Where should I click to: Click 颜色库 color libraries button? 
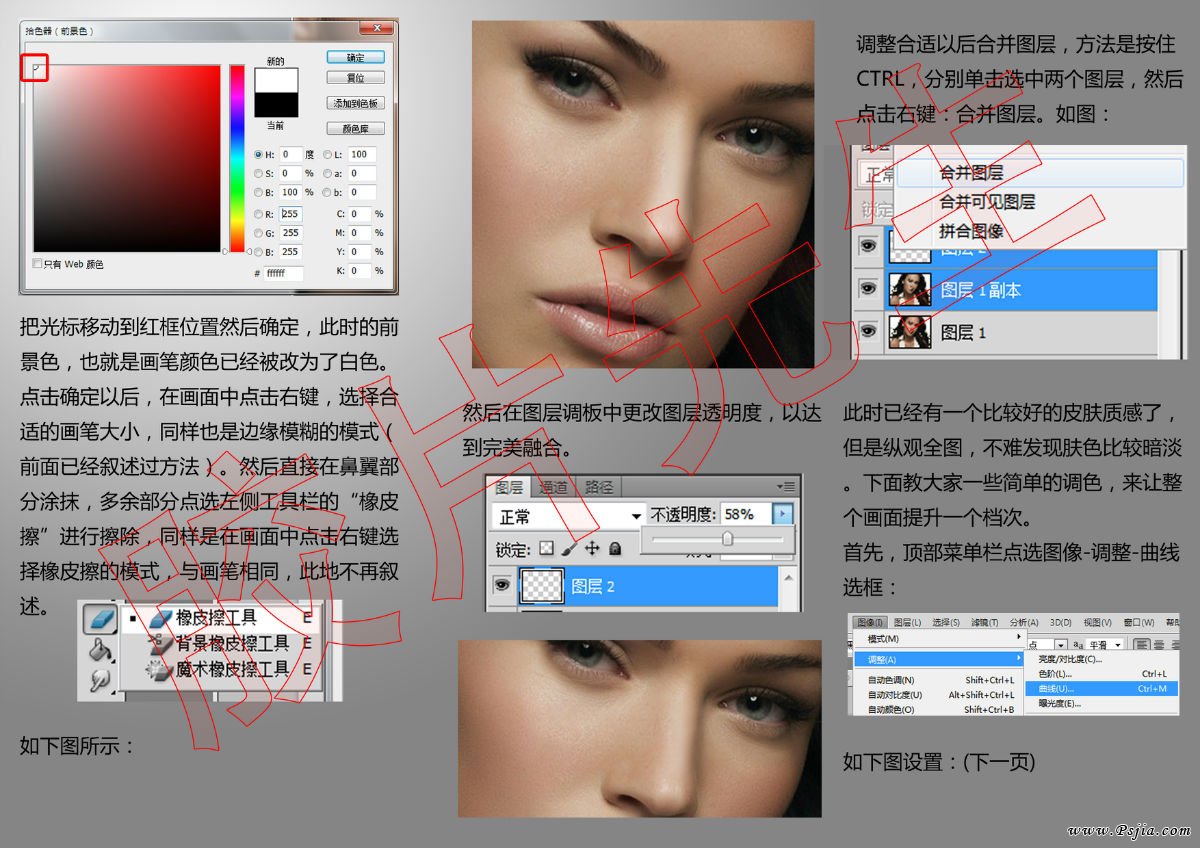point(356,129)
